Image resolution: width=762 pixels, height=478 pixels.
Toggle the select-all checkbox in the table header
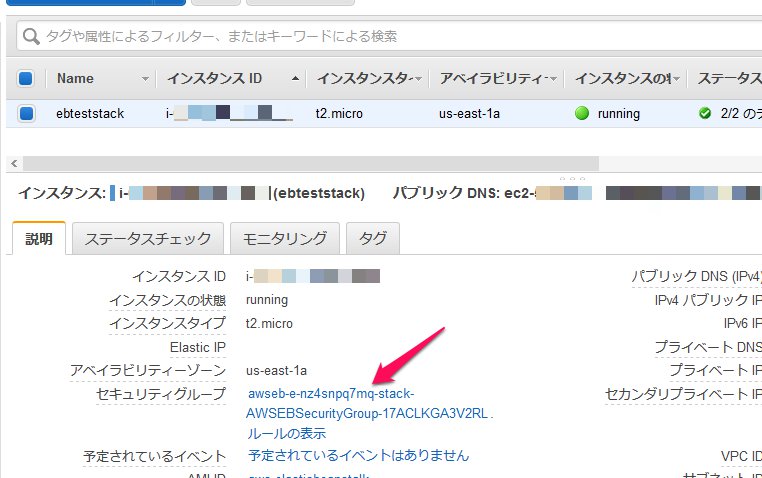(26, 78)
